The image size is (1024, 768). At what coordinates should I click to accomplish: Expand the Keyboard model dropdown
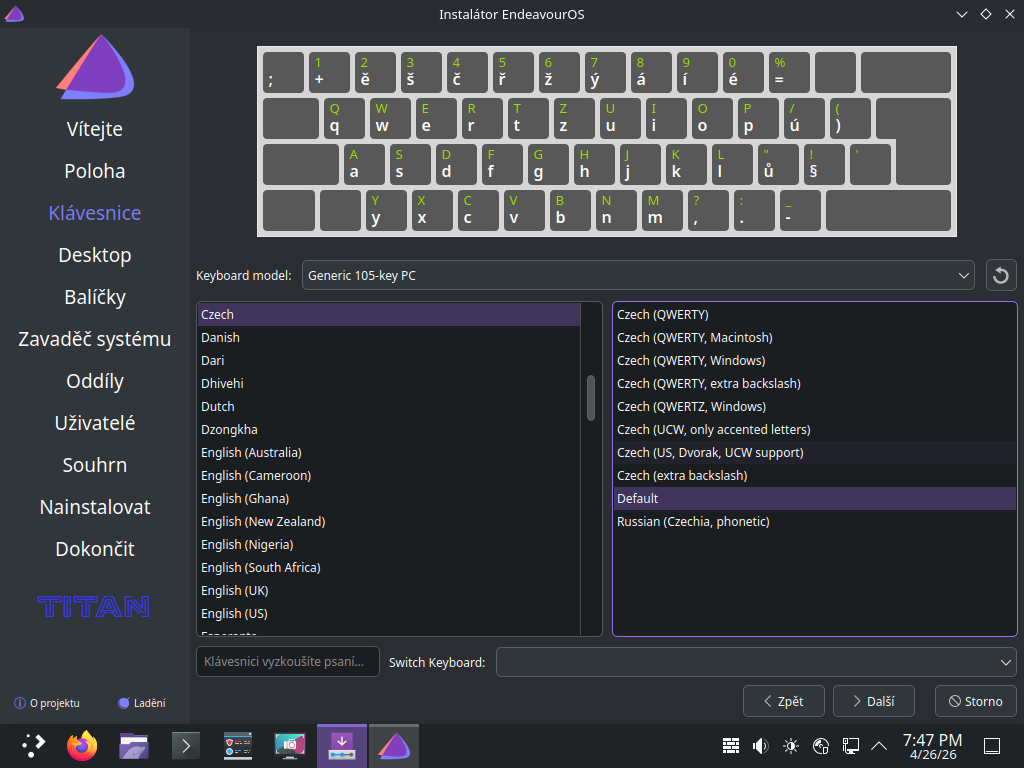click(x=638, y=275)
